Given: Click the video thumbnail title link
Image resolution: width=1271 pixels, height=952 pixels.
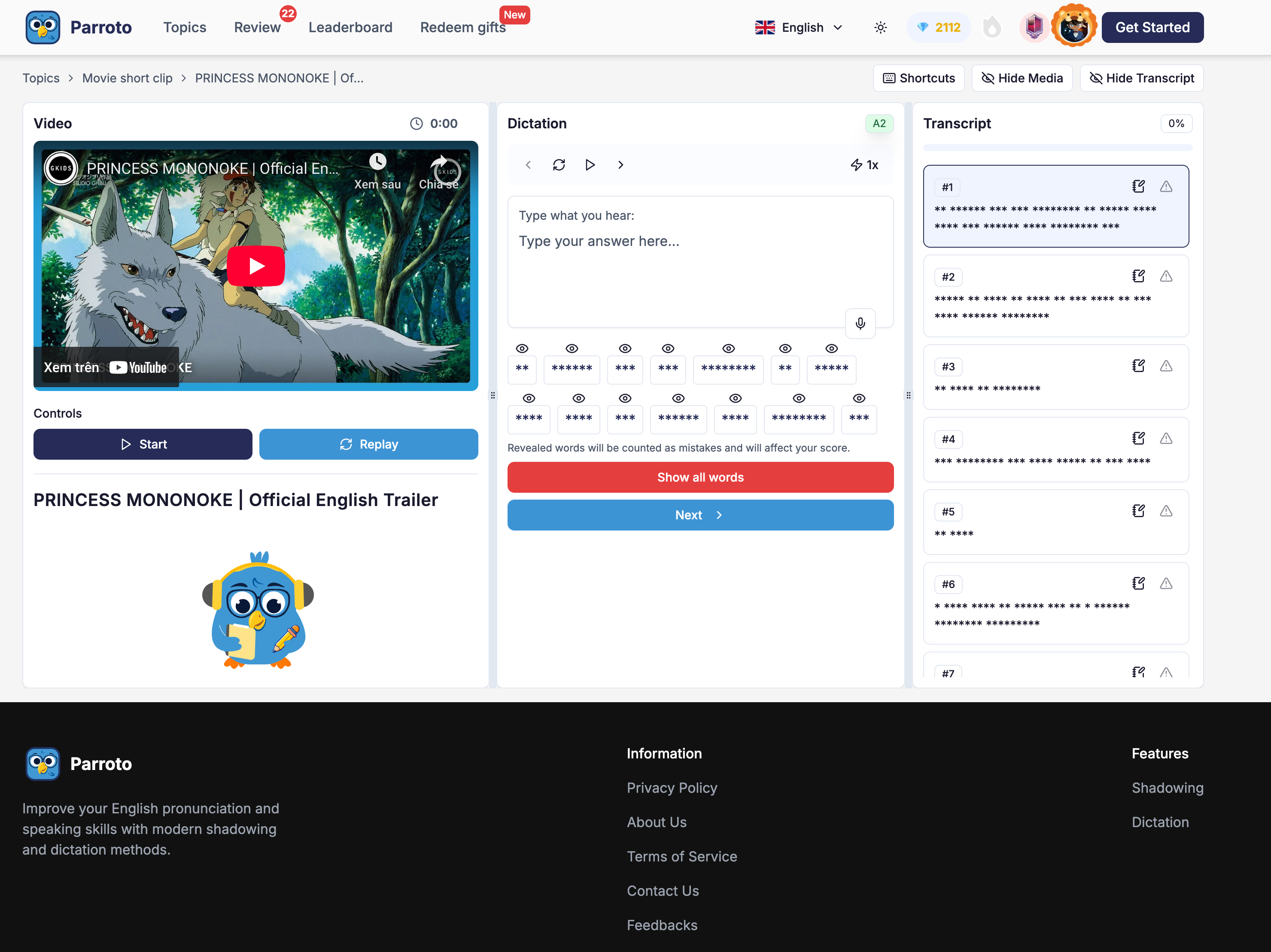Looking at the screenshot, I should pyautogui.click(x=212, y=169).
